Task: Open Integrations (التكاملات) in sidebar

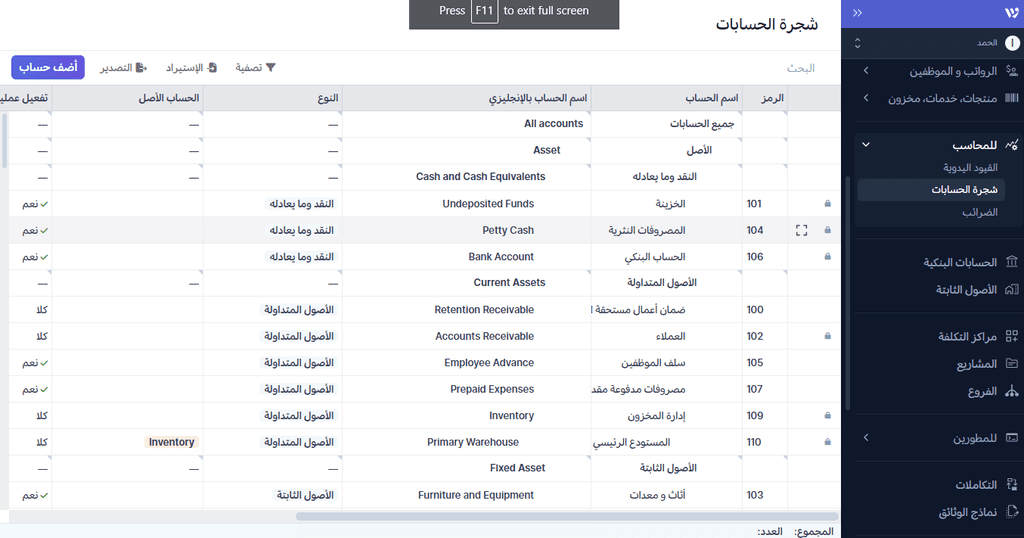Action: 976,484
